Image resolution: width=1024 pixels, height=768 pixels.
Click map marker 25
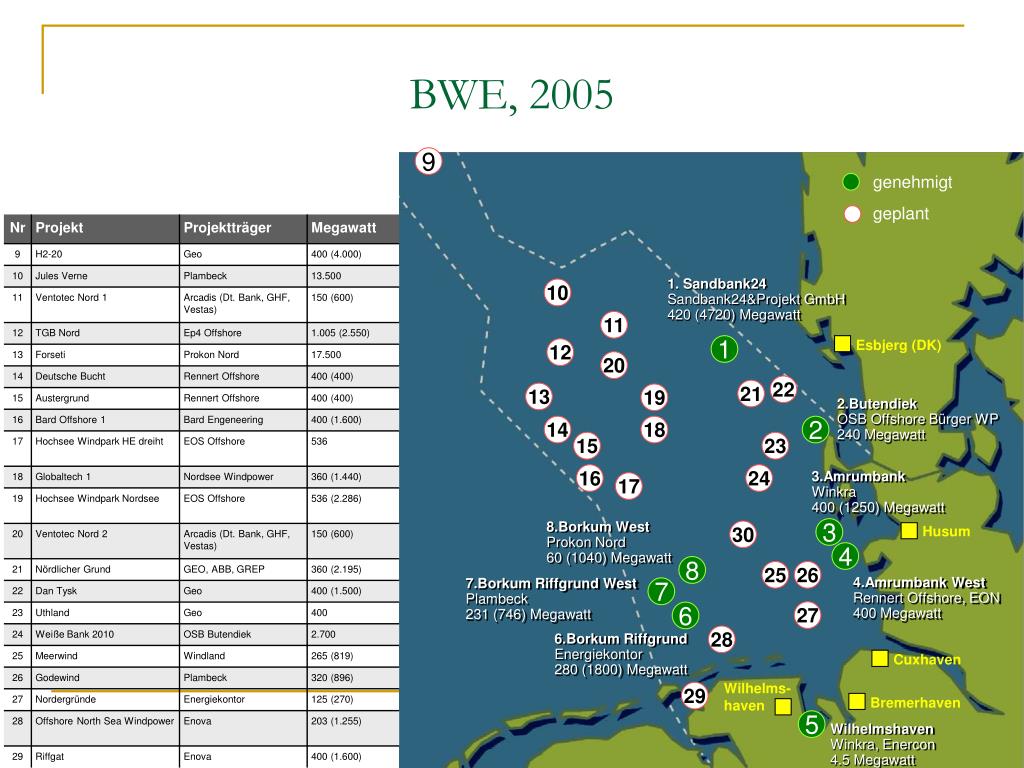tap(775, 575)
